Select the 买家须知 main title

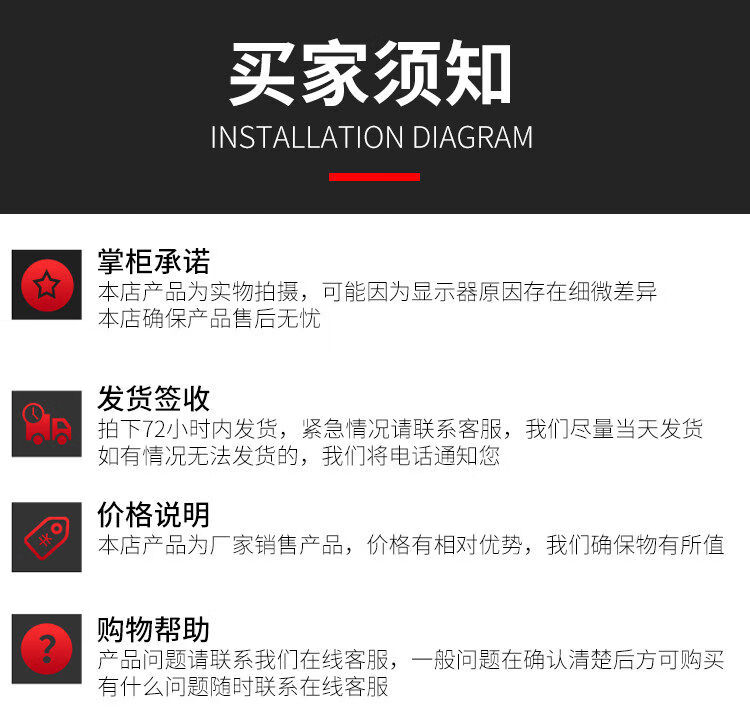click(x=371, y=73)
